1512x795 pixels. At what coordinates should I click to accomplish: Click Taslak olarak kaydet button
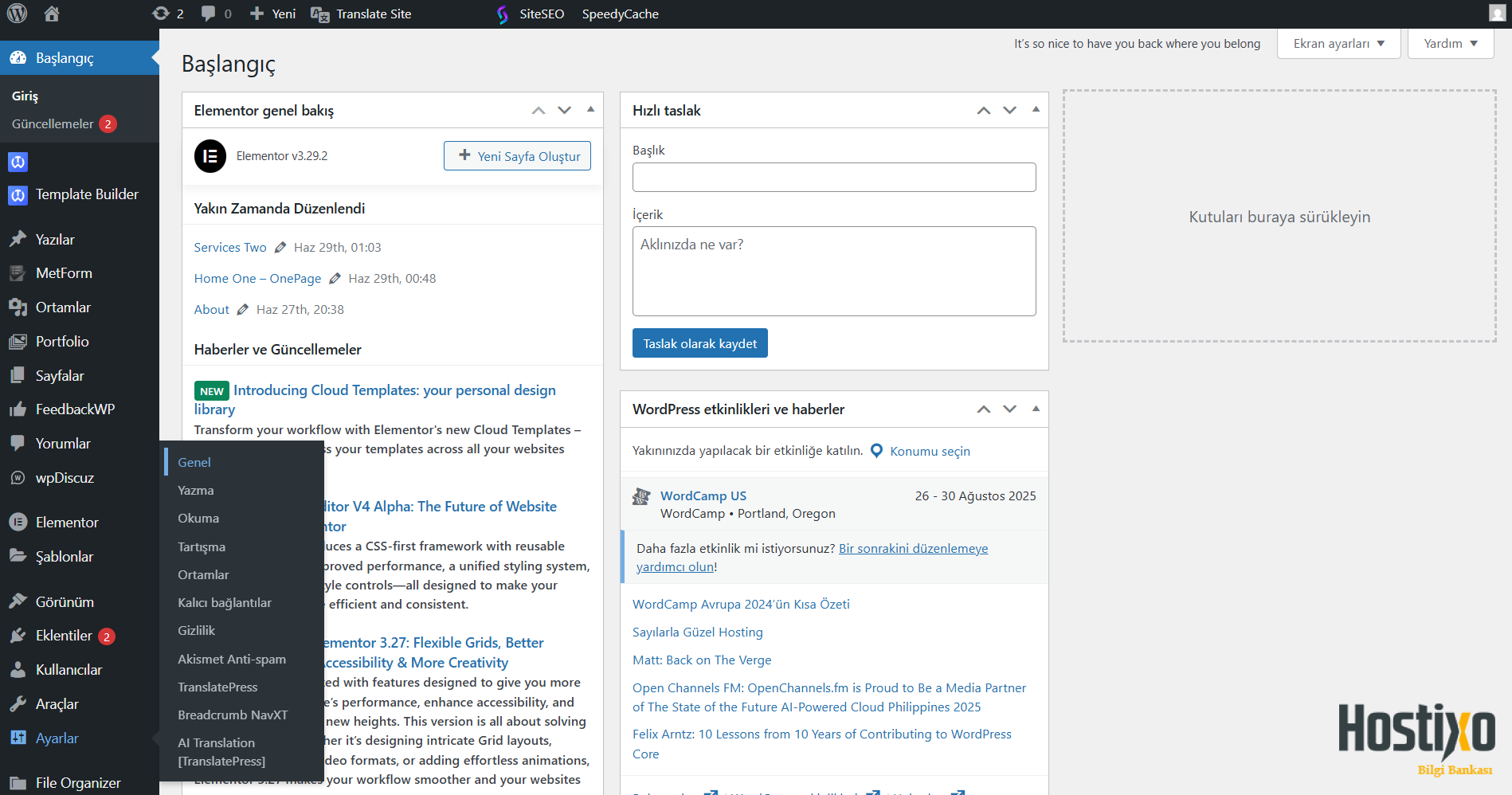700,343
